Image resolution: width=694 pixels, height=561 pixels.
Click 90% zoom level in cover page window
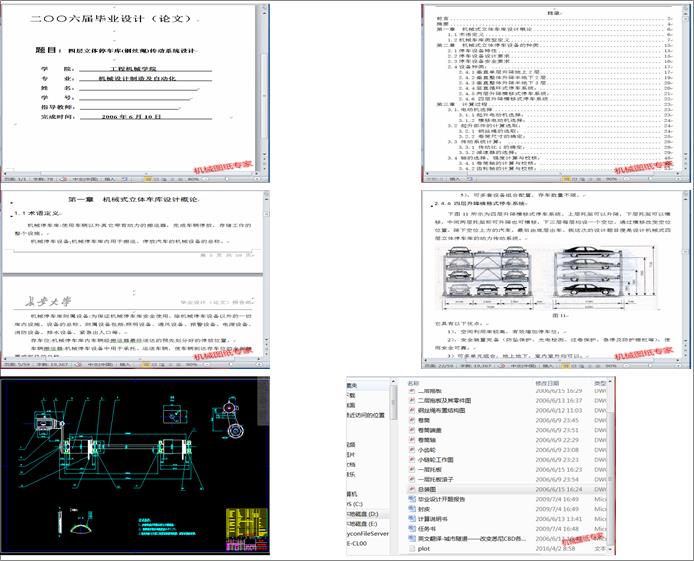(x=193, y=179)
